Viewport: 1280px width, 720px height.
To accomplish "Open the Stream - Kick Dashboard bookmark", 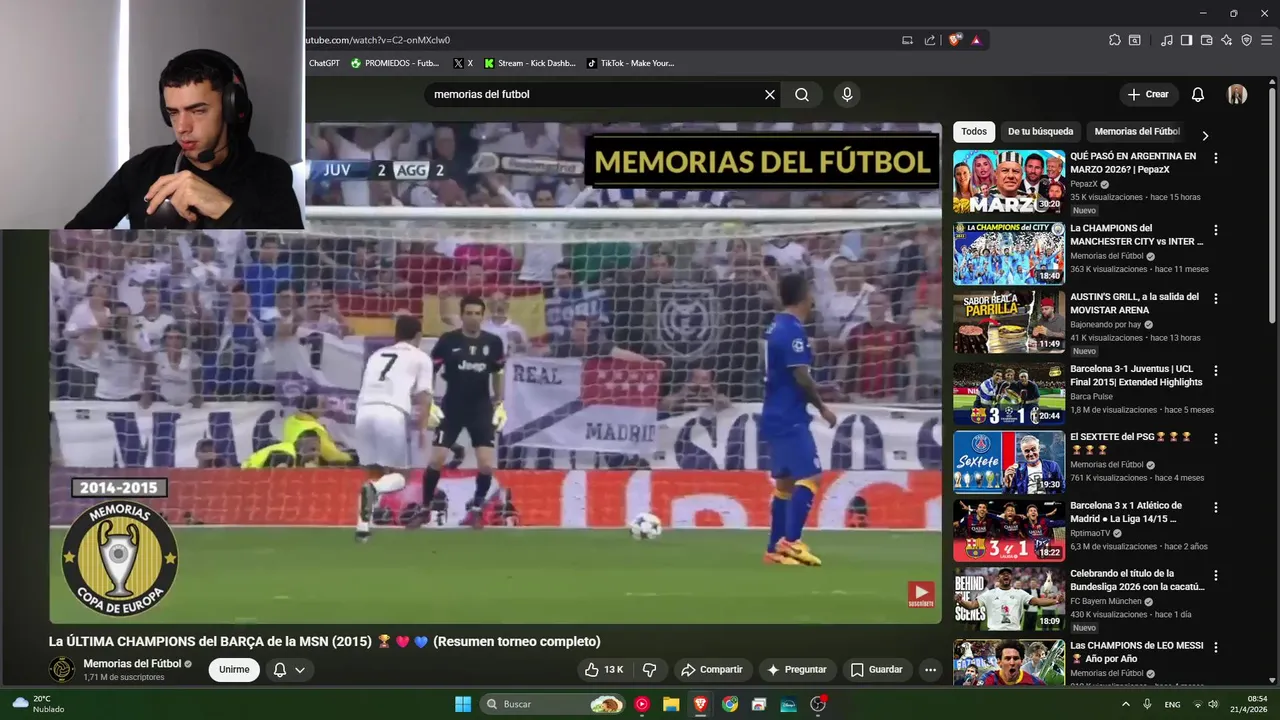I will [530, 63].
